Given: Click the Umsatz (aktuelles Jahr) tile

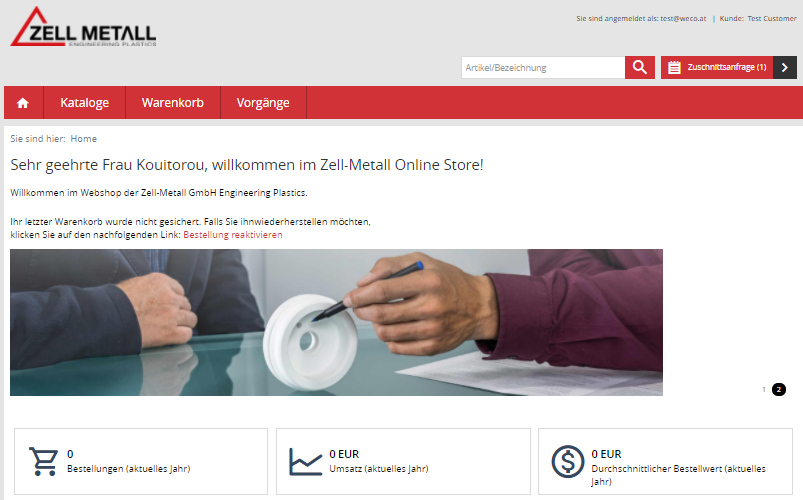Looking at the screenshot, I should pos(403,461).
